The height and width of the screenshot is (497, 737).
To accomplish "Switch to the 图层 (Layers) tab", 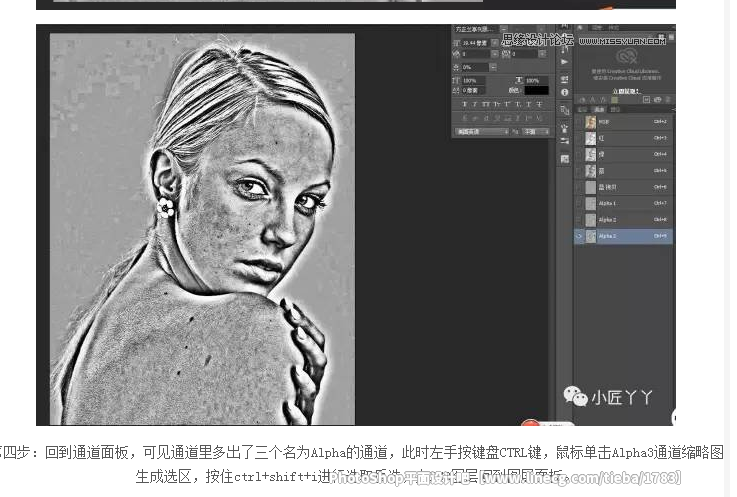I will coord(582,110).
